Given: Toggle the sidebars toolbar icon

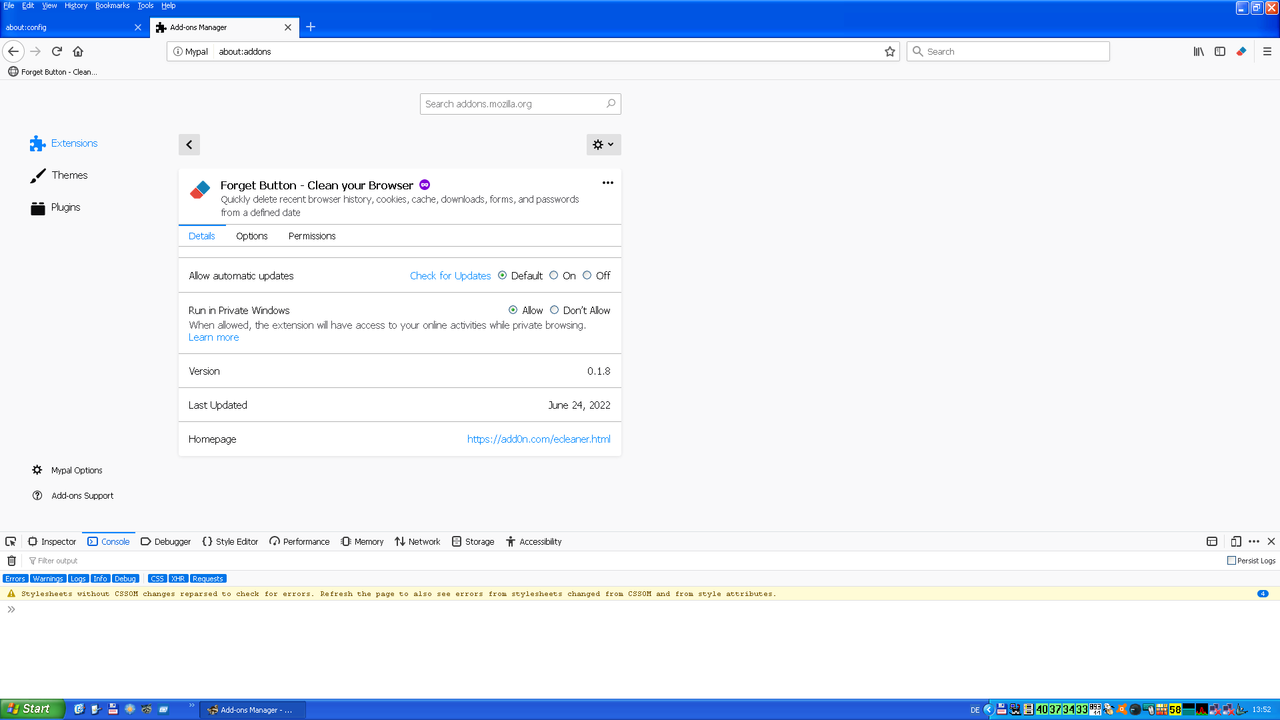Looking at the screenshot, I should [1220, 51].
